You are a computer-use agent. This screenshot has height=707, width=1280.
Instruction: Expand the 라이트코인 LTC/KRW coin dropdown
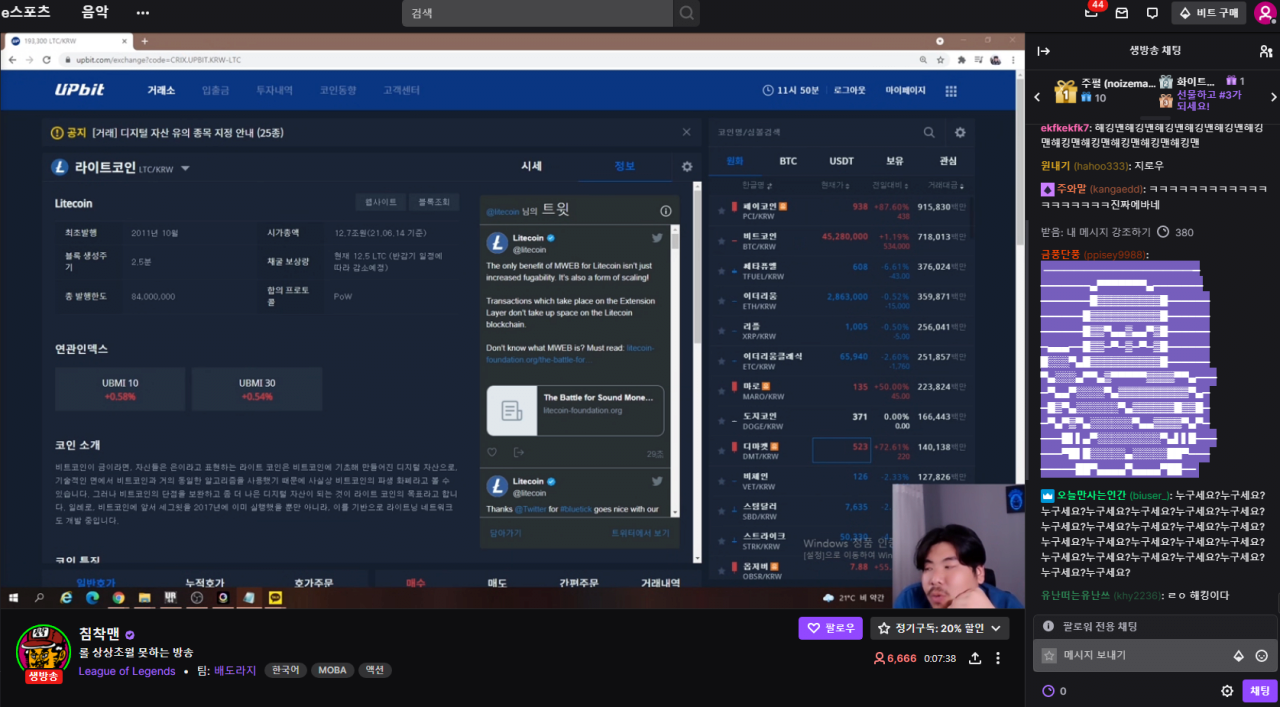tap(185, 169)
